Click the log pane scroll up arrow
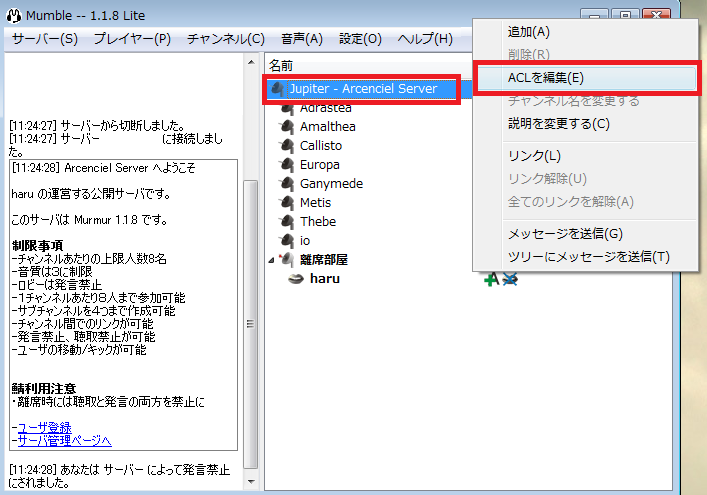This screenshot has width=707, height=495. [x=252, y=62]
